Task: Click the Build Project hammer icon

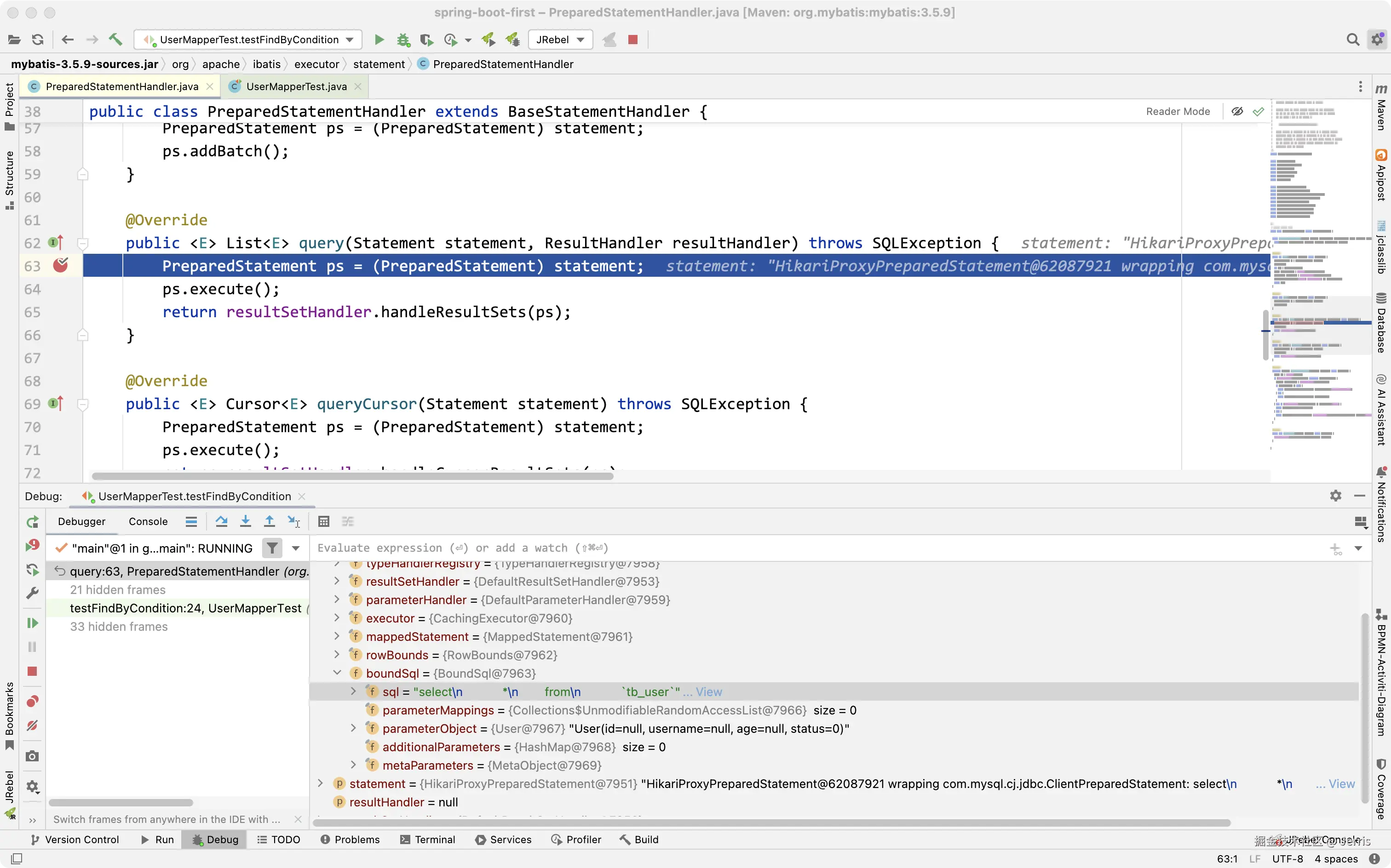Action: coord(115,39)
